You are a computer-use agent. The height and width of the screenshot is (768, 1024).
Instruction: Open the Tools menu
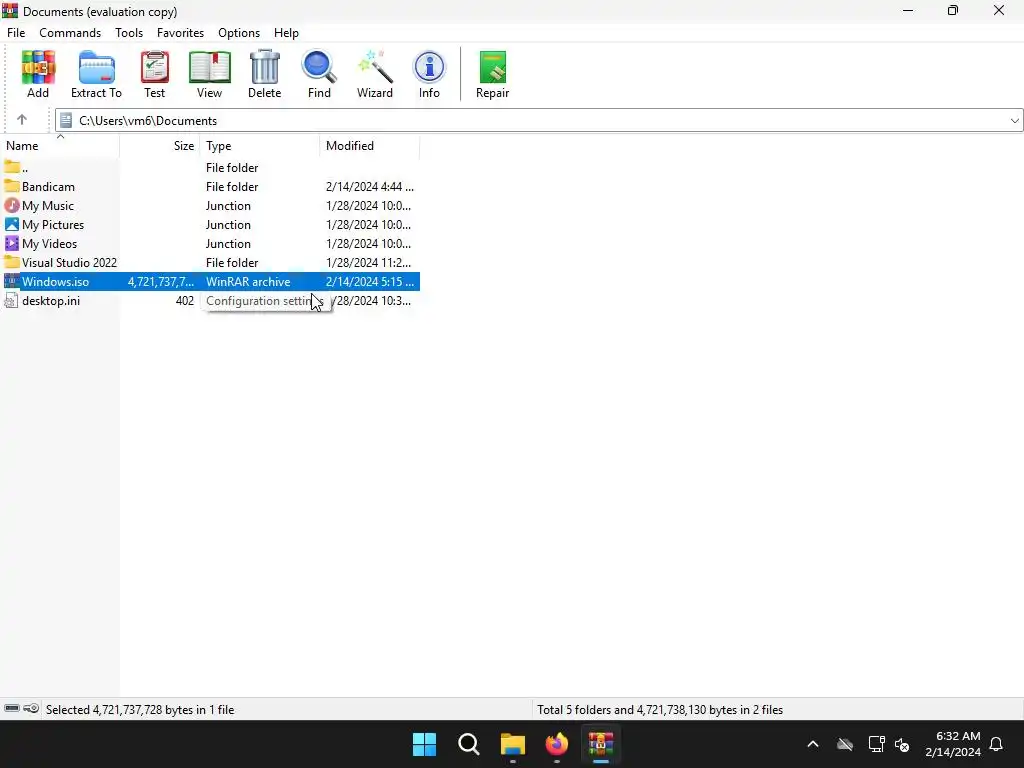pyautogui.click(x=129, y=33)
